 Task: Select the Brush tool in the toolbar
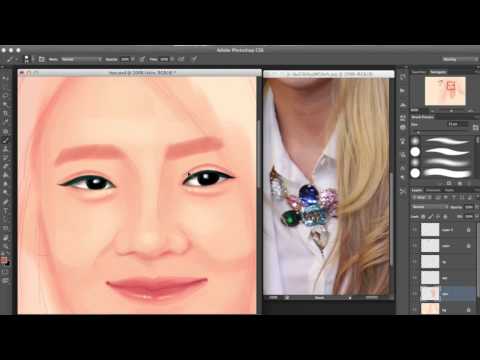click(5, 140)
